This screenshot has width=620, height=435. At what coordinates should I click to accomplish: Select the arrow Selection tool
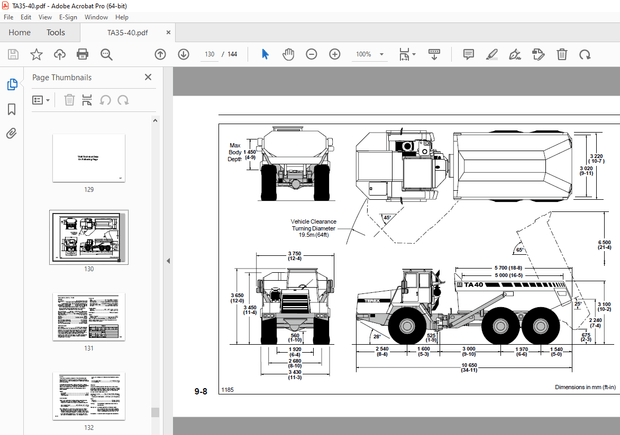(265, 54)
